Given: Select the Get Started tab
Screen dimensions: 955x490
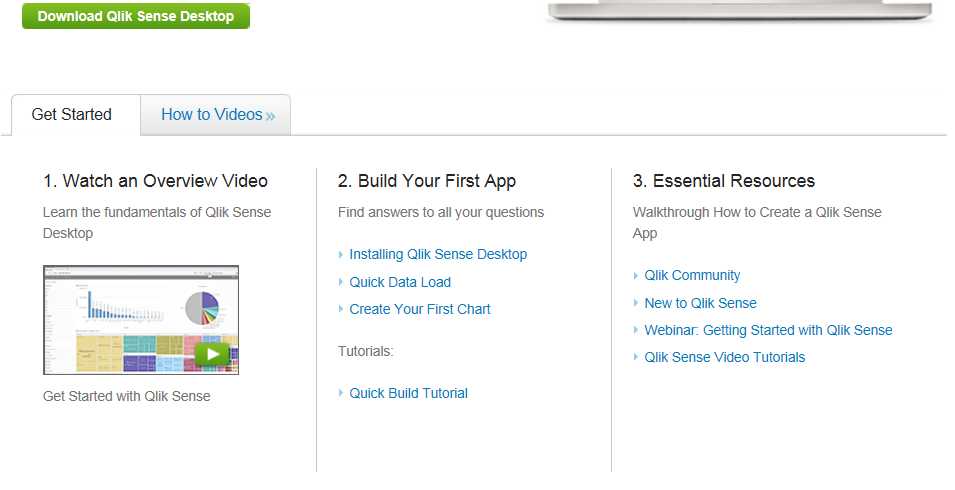Looking at the screenshot, I should 71,114.
